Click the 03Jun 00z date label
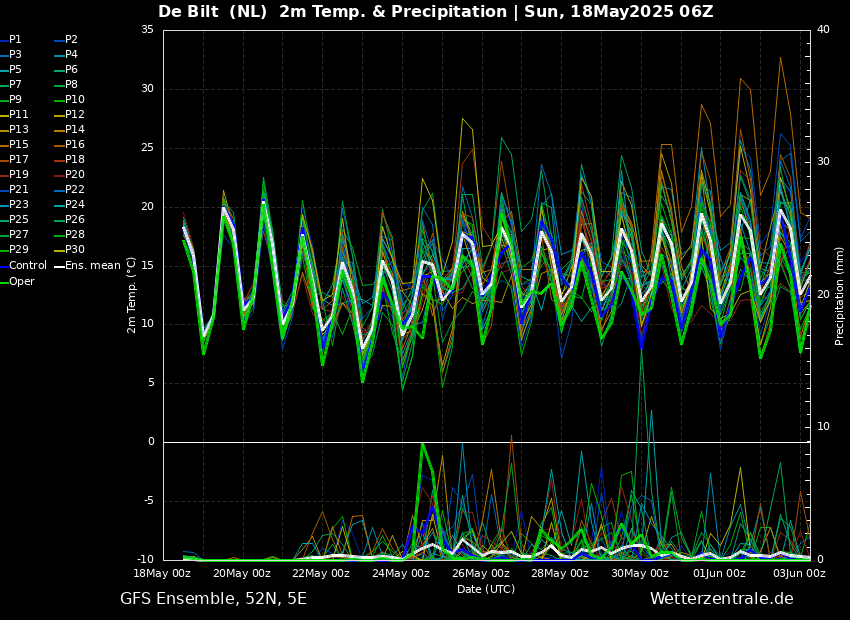The height and width of the screenshot is (620, 850). [799, 573]
